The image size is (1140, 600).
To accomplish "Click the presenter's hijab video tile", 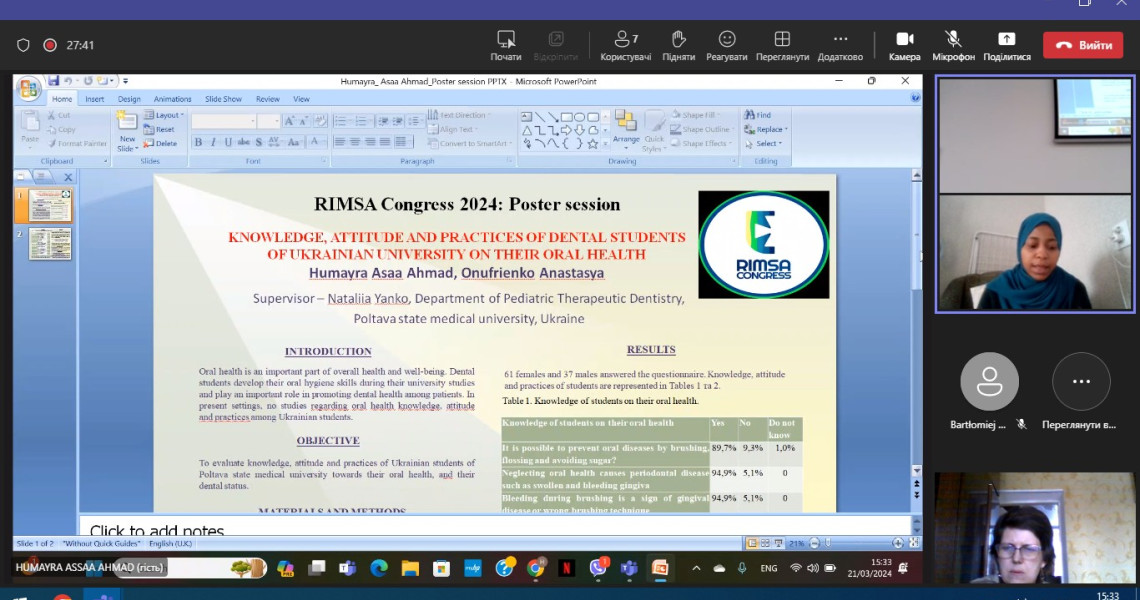I will click(1035, 194).
